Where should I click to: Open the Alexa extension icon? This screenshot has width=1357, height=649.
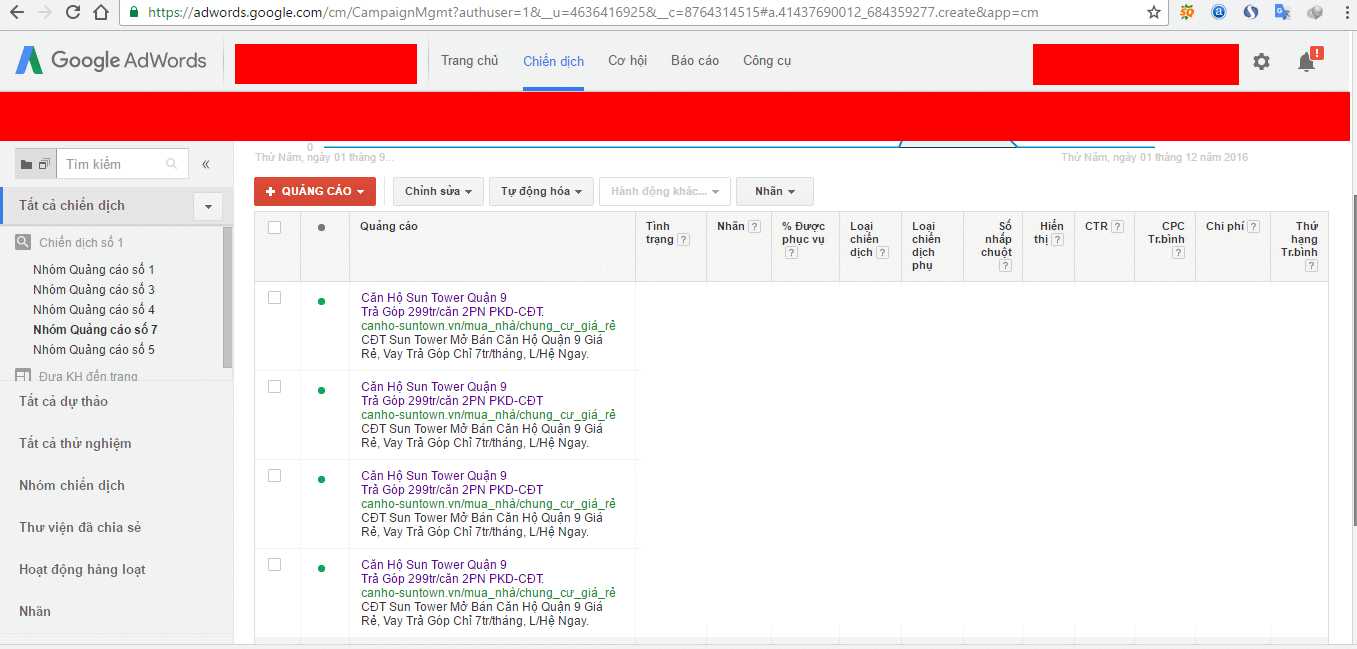pos(1219,13)
